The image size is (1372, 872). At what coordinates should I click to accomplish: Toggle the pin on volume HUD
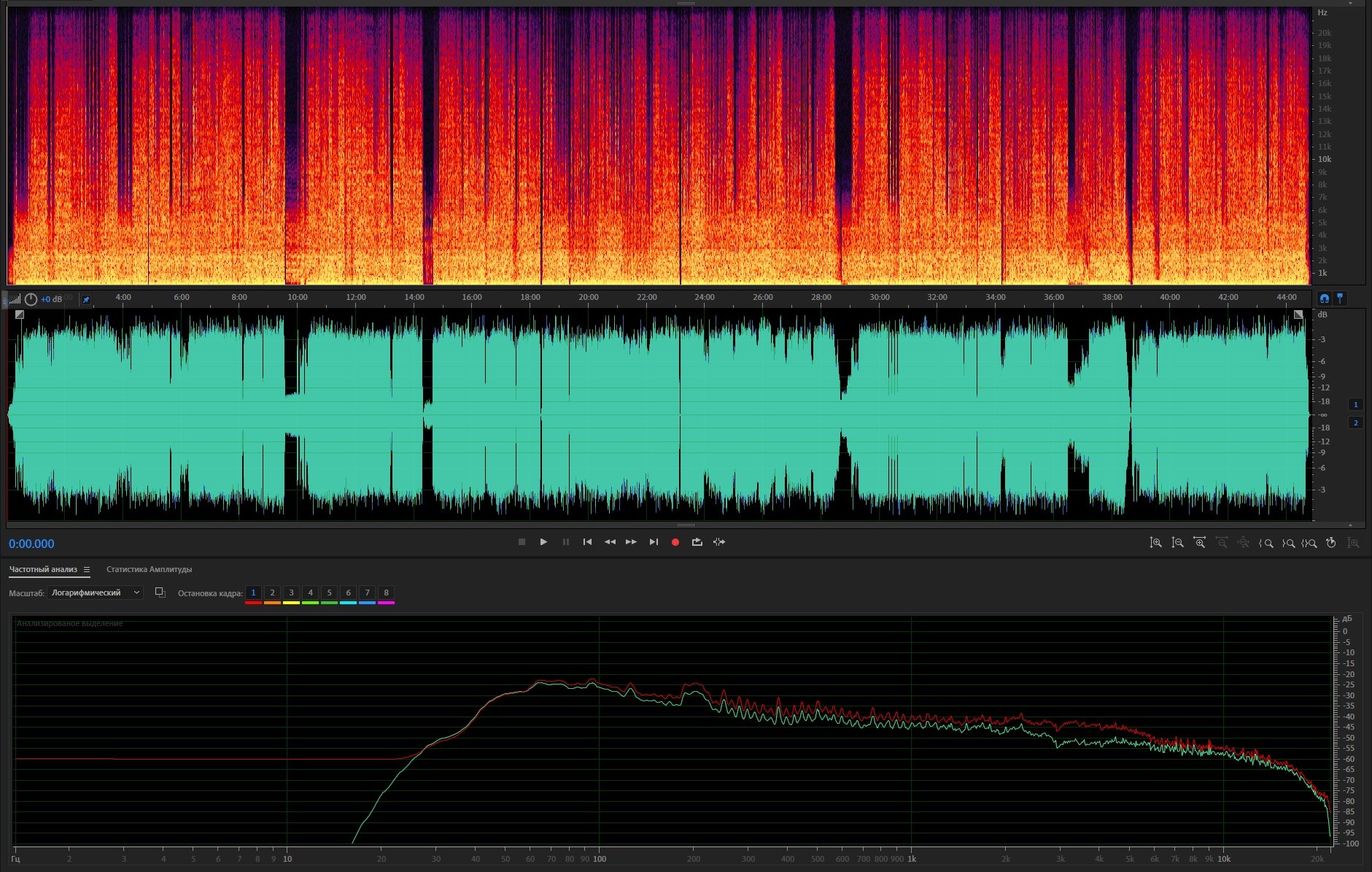[85, 299]
